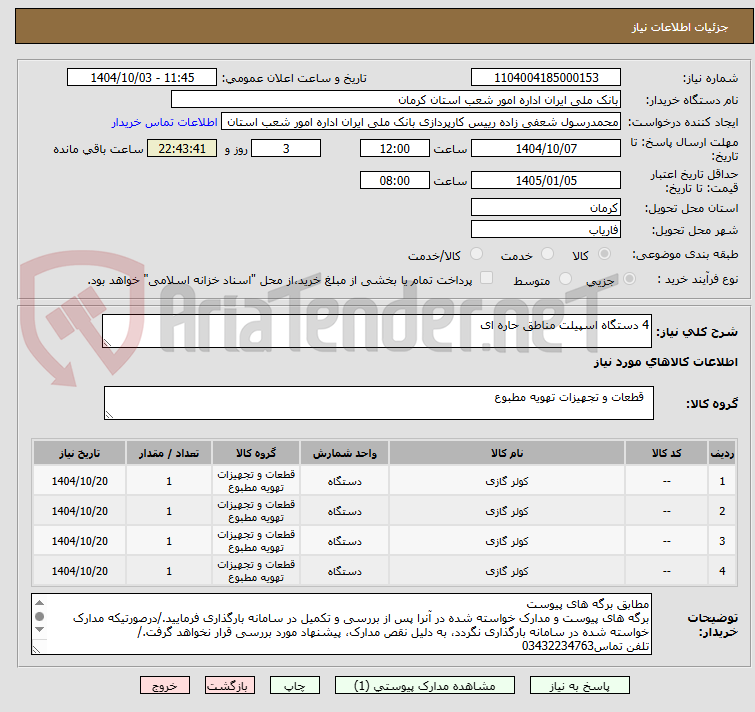Click the price validity time 08:00

point(394,181)
